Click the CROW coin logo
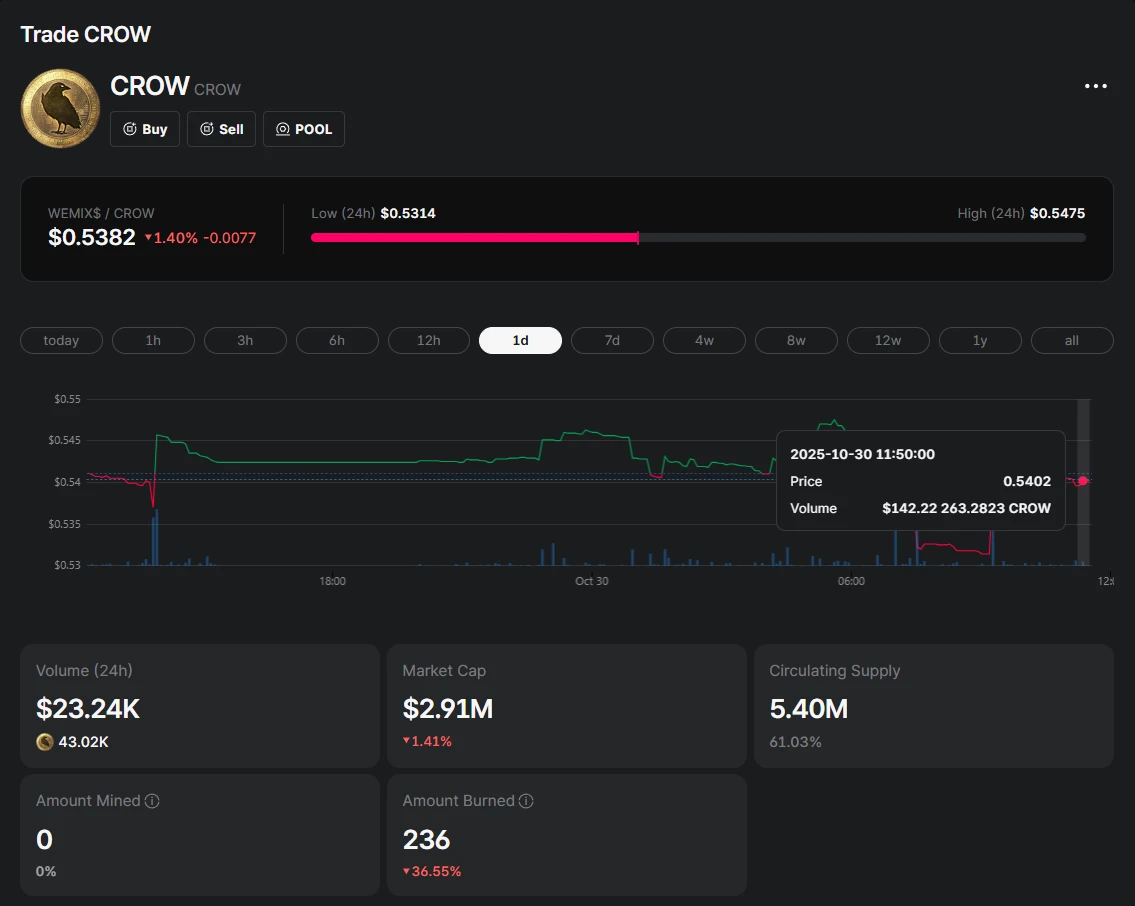This screenshot has width=1135, height=906. pyautogui.click(x=60, y=108)
